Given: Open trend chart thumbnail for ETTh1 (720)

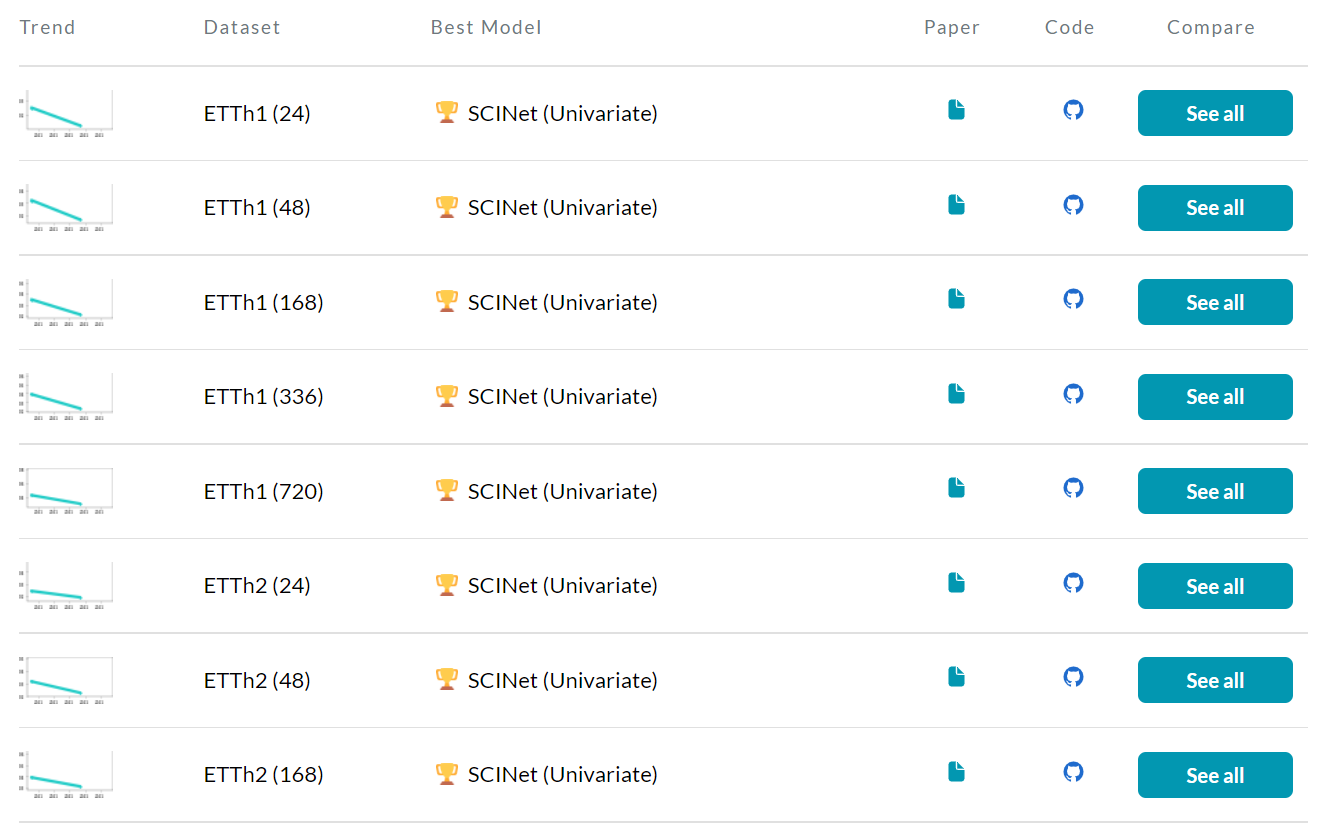Looking at the screenshot, I should point(66,491).
